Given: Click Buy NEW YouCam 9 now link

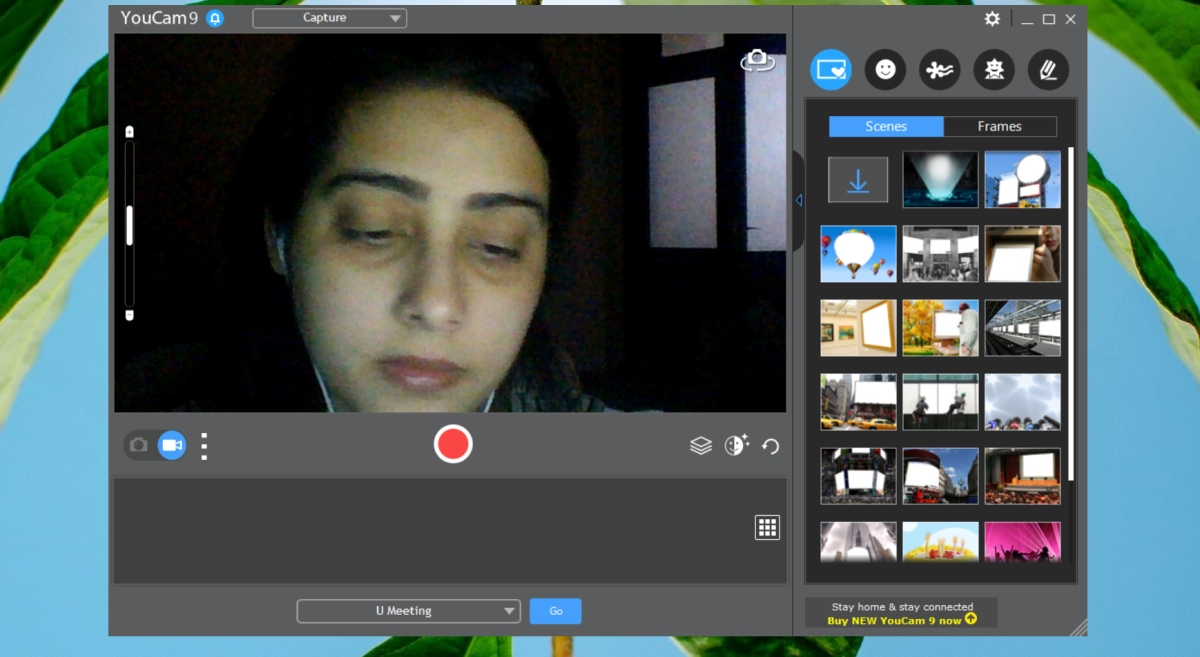Looking at the screenshot, I should (901, 620).
